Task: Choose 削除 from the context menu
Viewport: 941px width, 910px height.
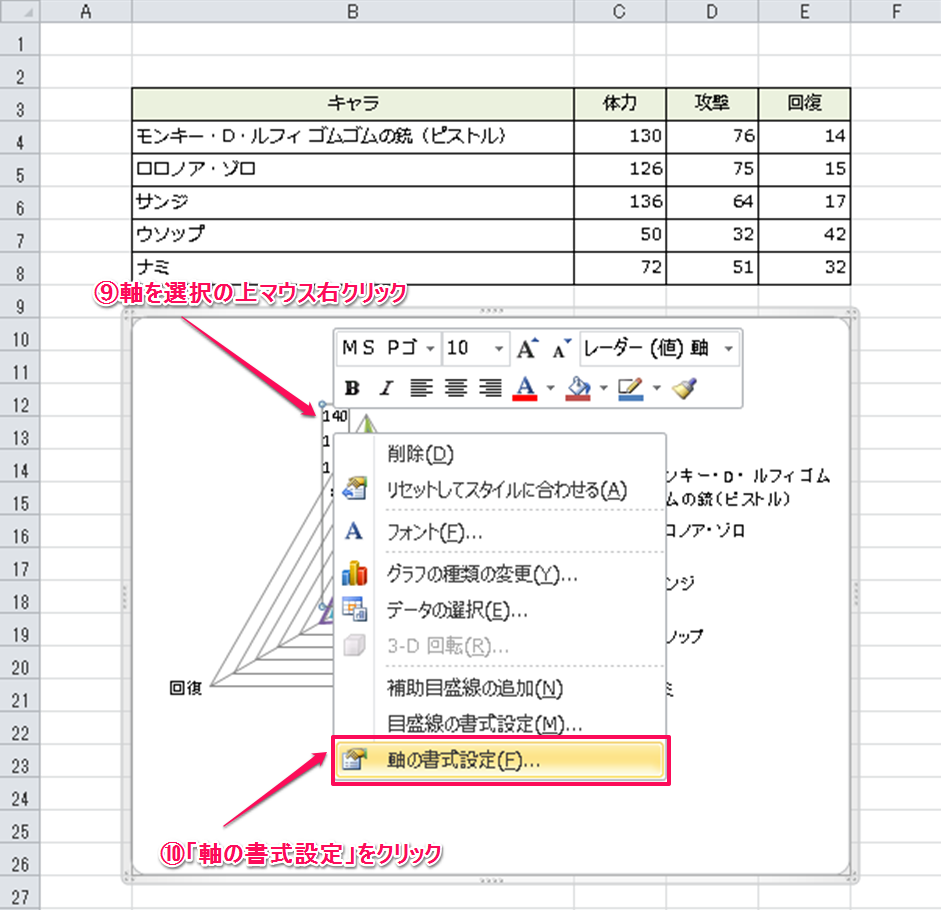Action: 420,454
